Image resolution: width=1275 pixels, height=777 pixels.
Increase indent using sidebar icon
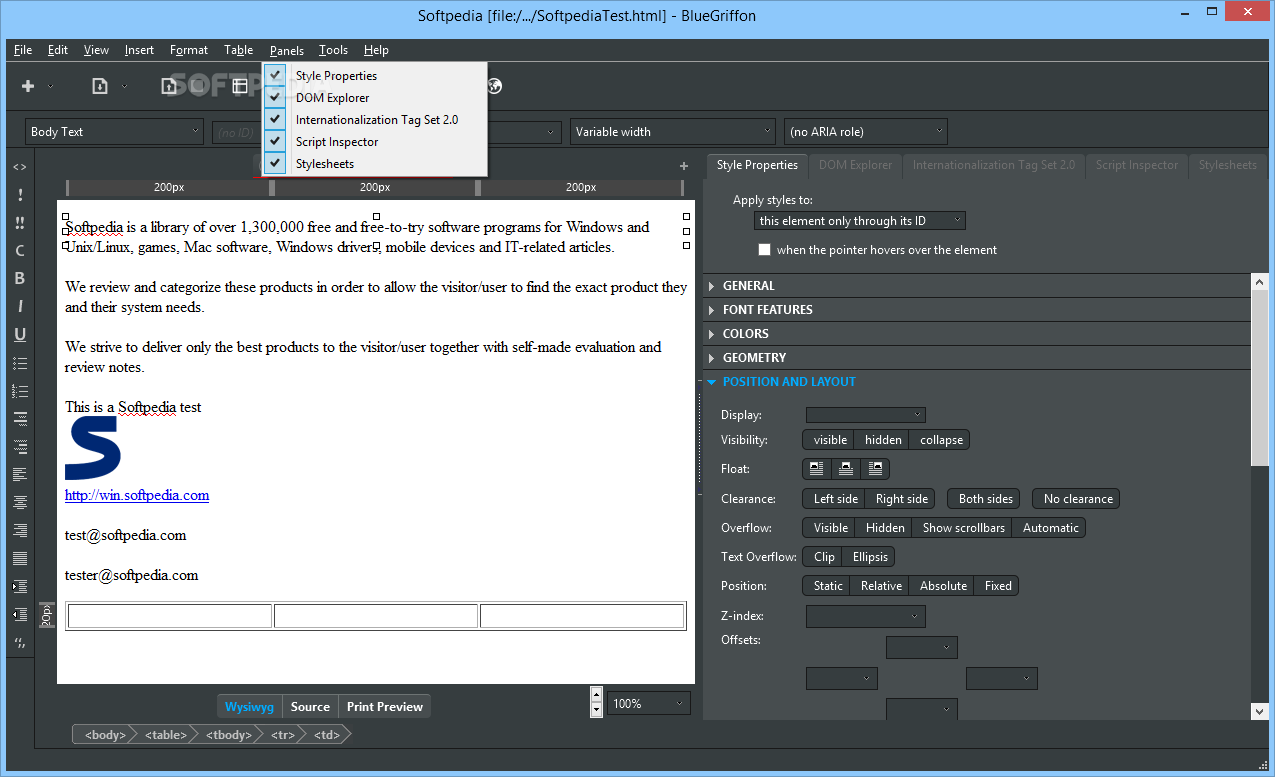click(20, 587)
